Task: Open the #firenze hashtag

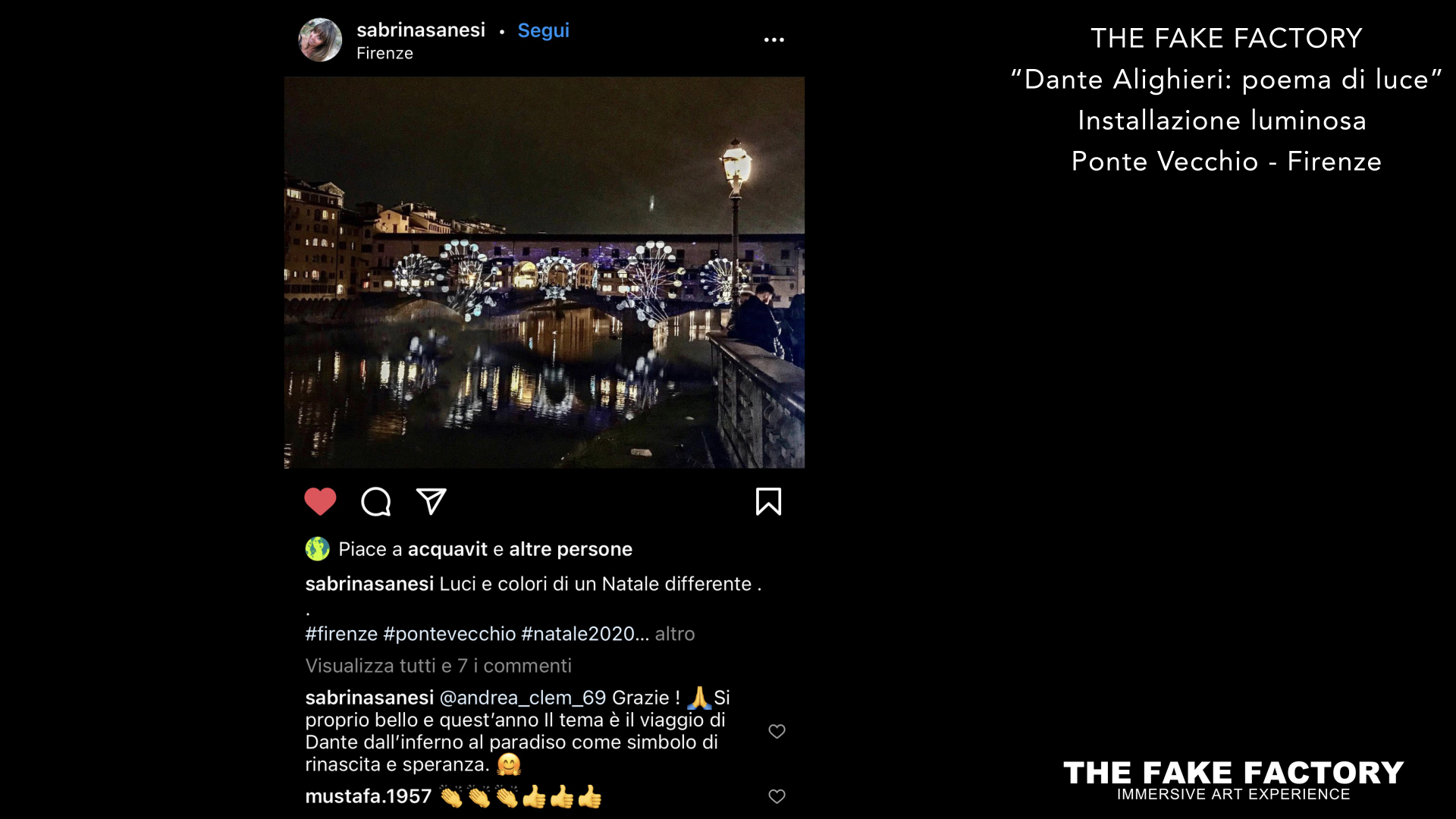Action: click(341, 634)
